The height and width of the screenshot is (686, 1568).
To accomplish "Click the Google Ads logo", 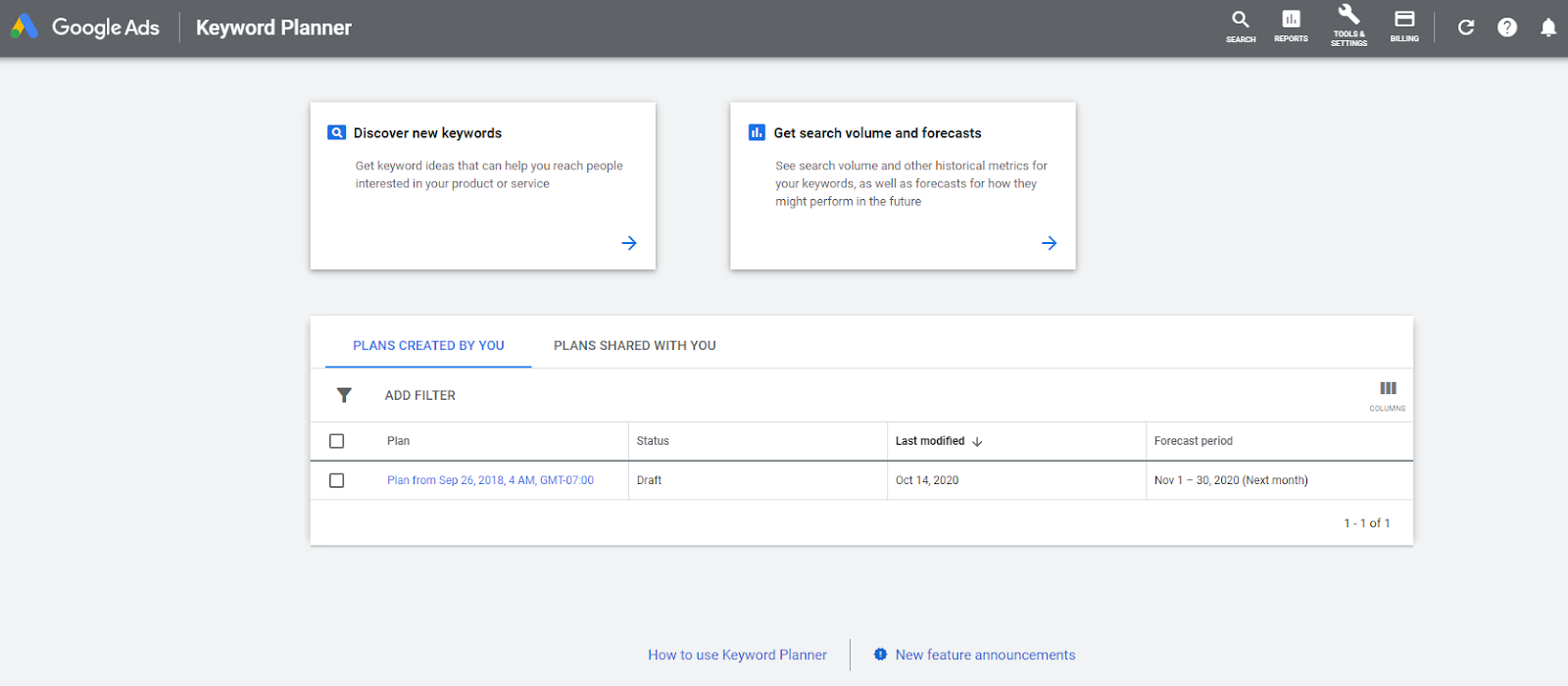I will point(85,27).
